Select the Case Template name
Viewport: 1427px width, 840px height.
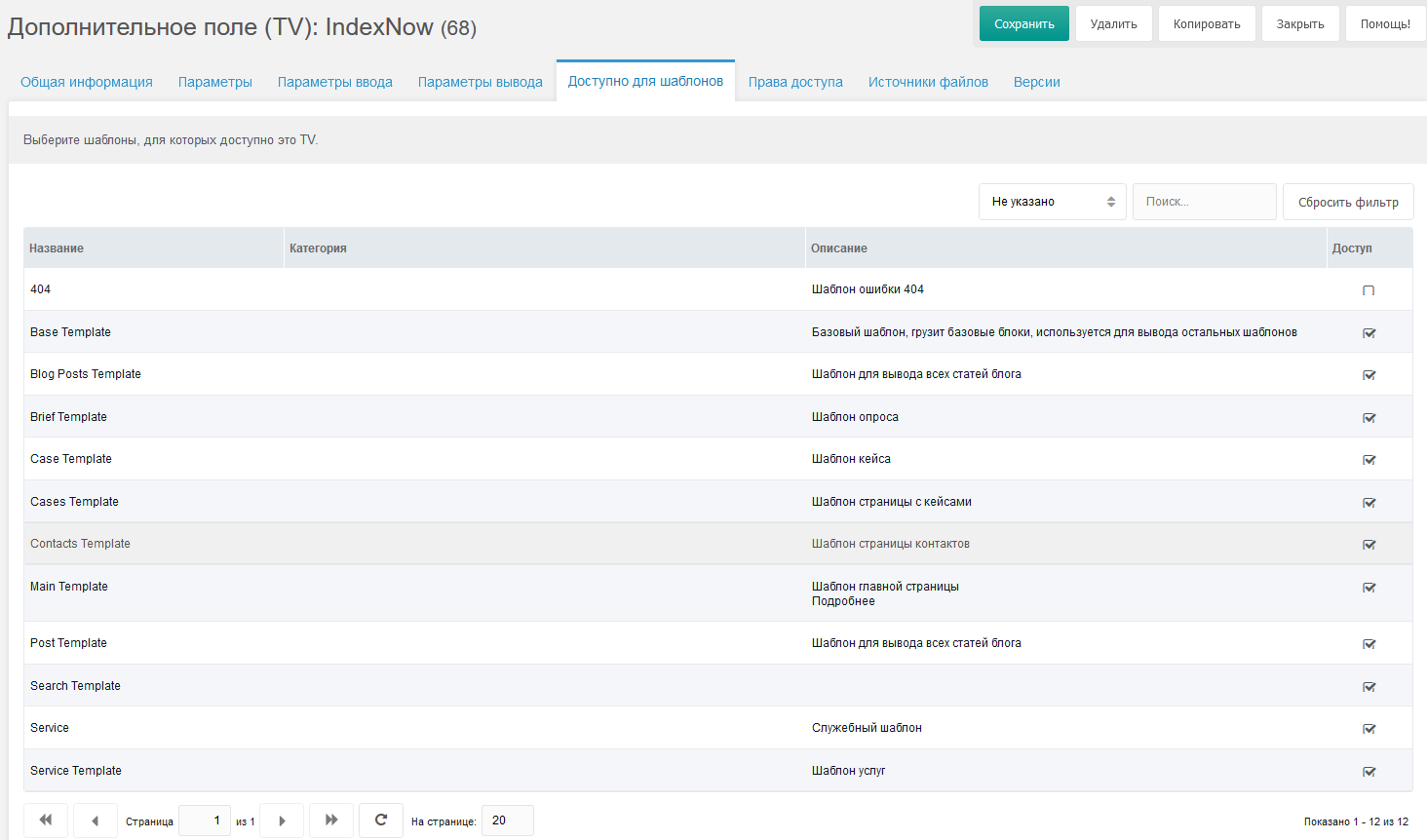coord(71,459)
